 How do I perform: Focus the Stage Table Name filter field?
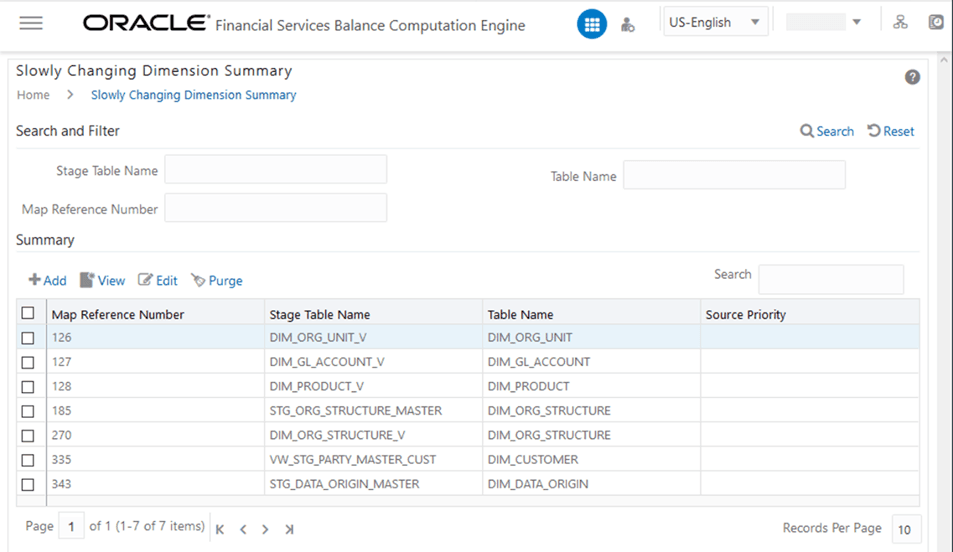[275, 170]
